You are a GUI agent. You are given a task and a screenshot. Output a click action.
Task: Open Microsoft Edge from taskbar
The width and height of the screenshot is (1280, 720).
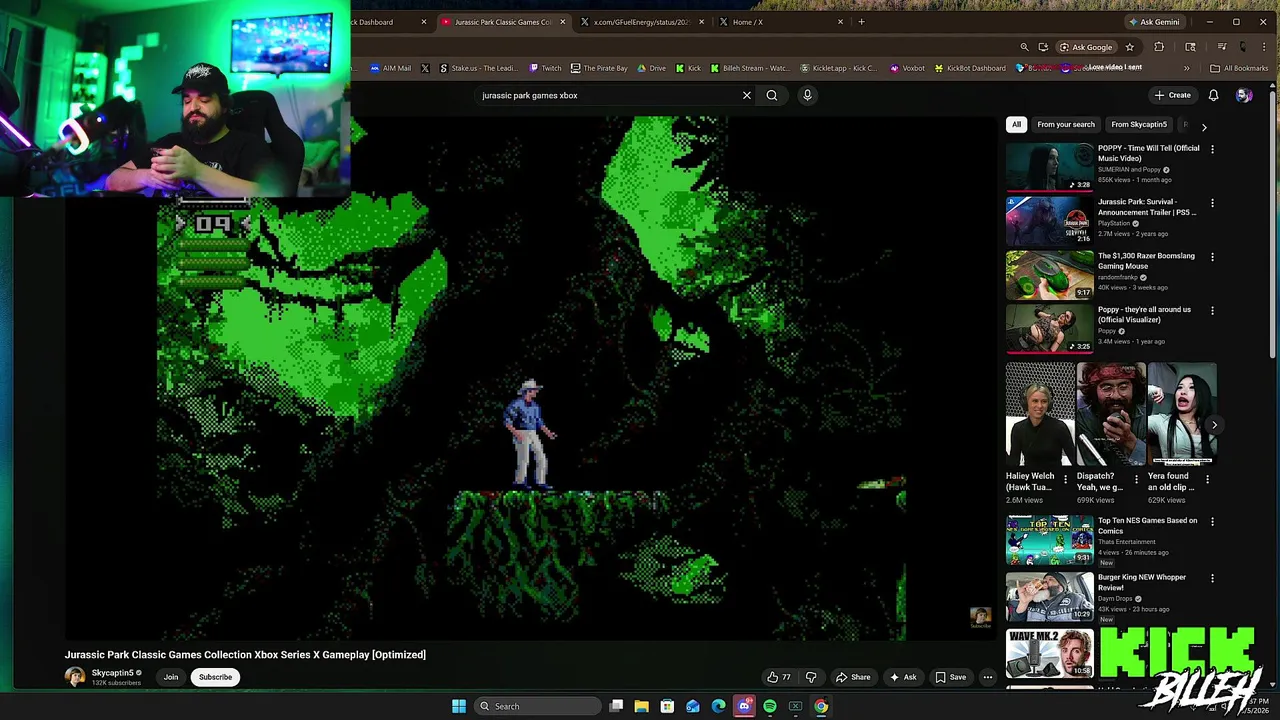pyautogui.click(x=718, y=706)
